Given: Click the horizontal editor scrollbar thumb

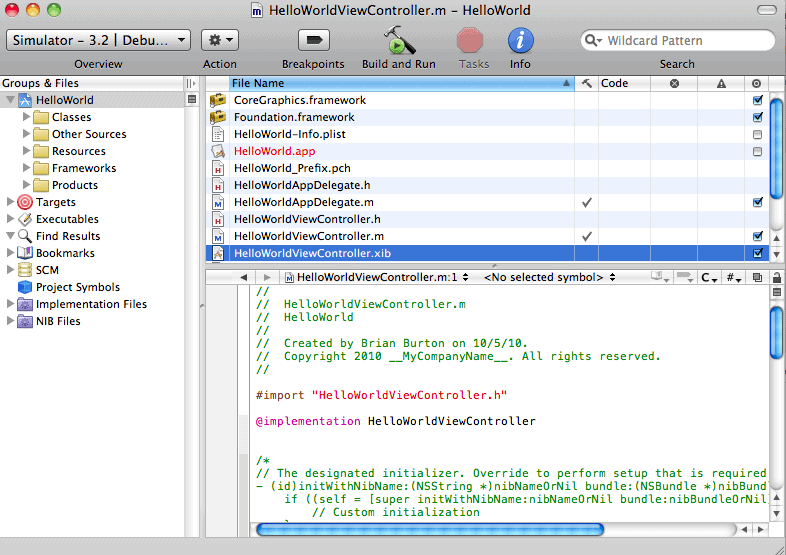Looking at the screenshot, I should click(x=430, y=529).
